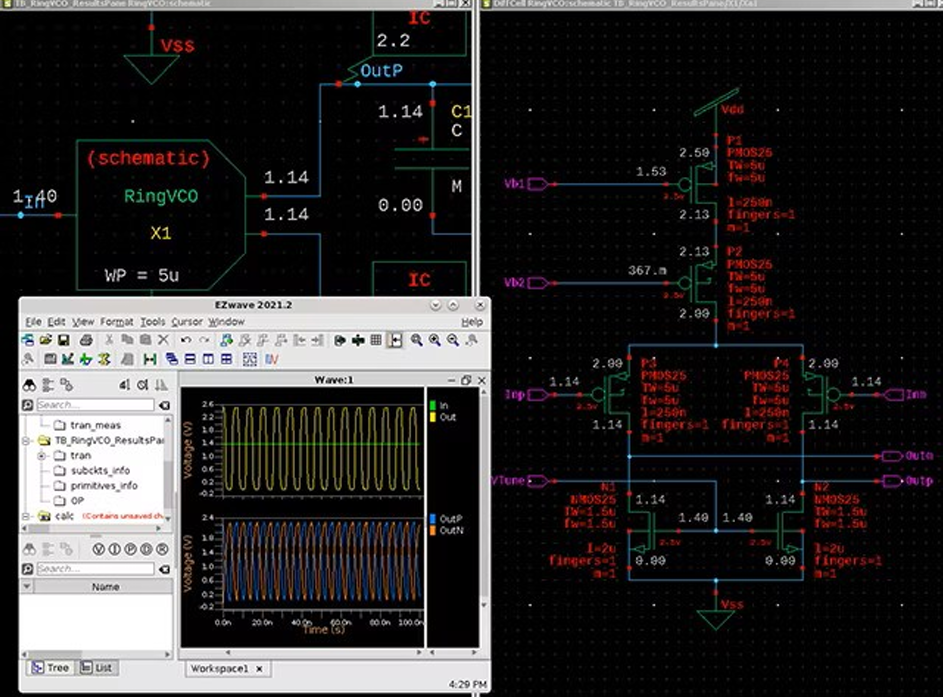Expand the tran folder in tree

43,455
